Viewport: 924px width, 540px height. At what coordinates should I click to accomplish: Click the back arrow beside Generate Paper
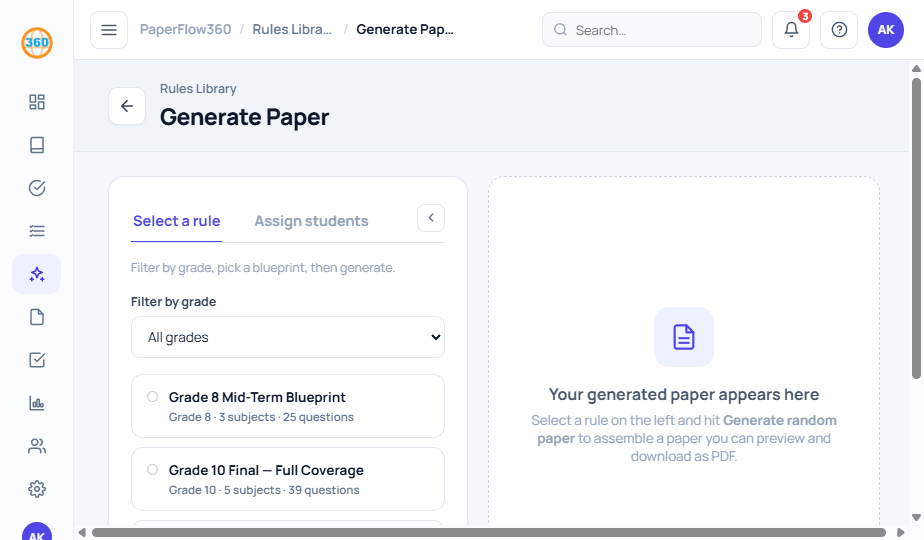pyautogui.click(x=127, y=106)
